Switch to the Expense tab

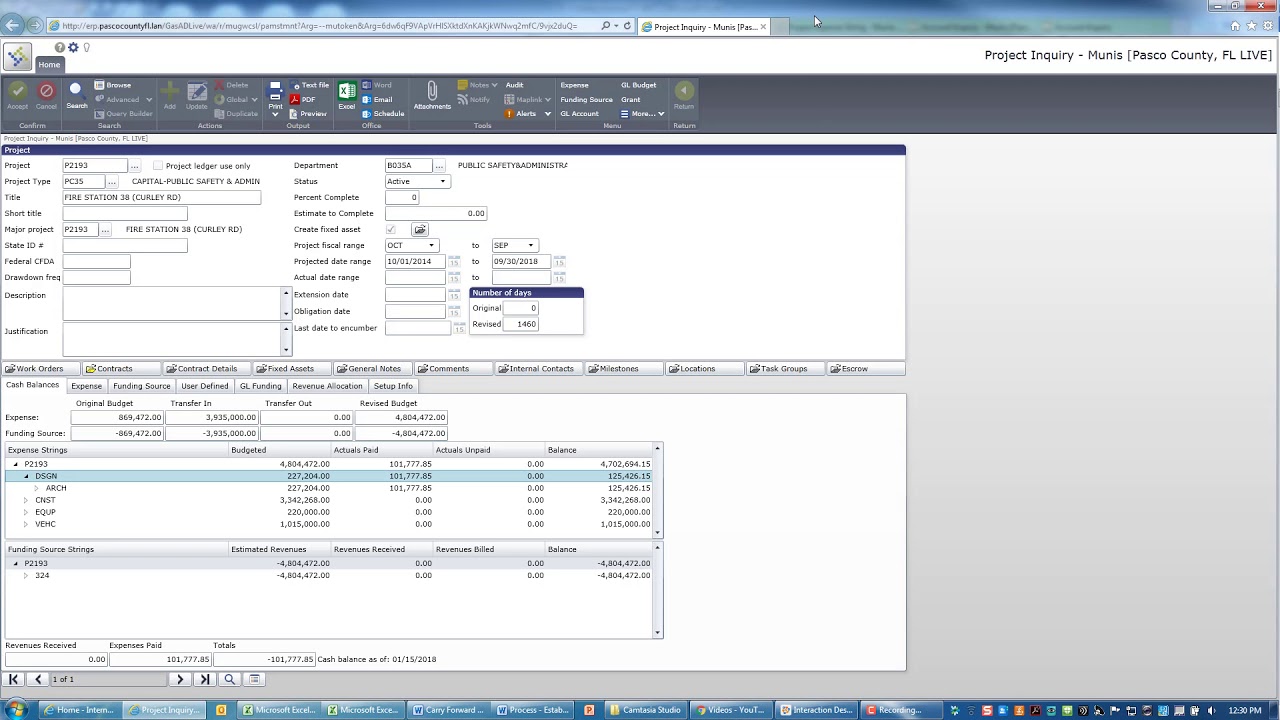tap(86, 386)
